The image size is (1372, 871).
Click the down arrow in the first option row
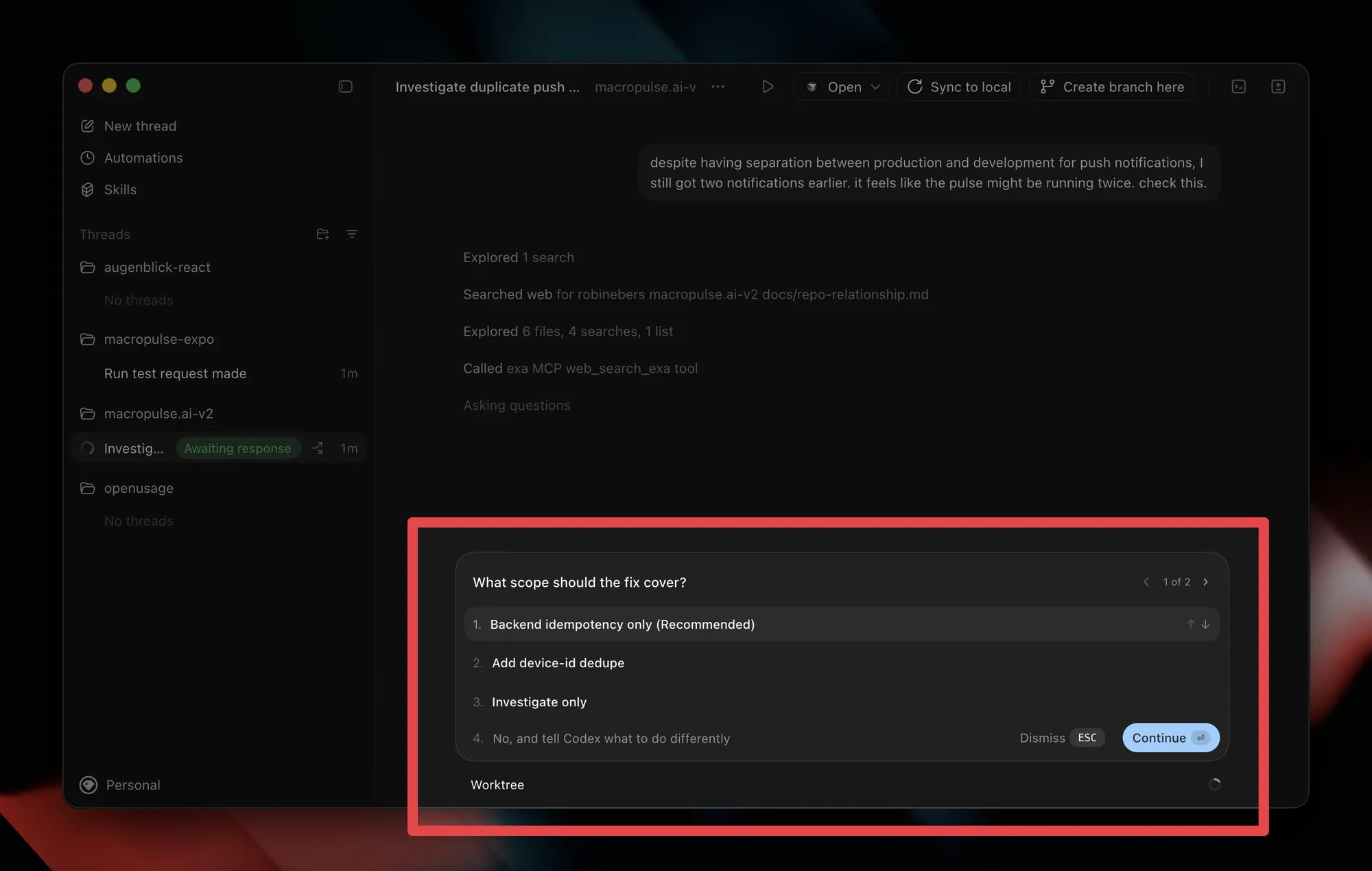pos(1205,624)
